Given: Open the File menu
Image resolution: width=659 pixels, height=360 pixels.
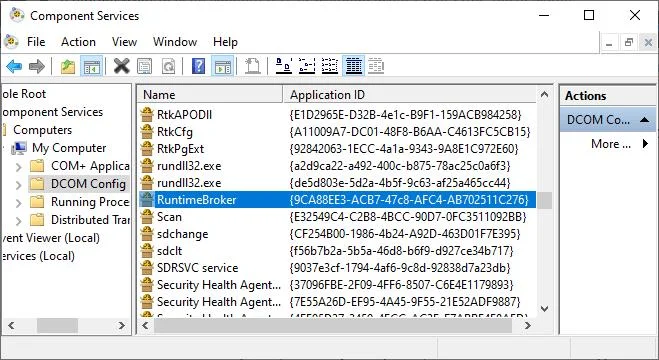Looking at the screenshot, I should (x=36, y=42).
